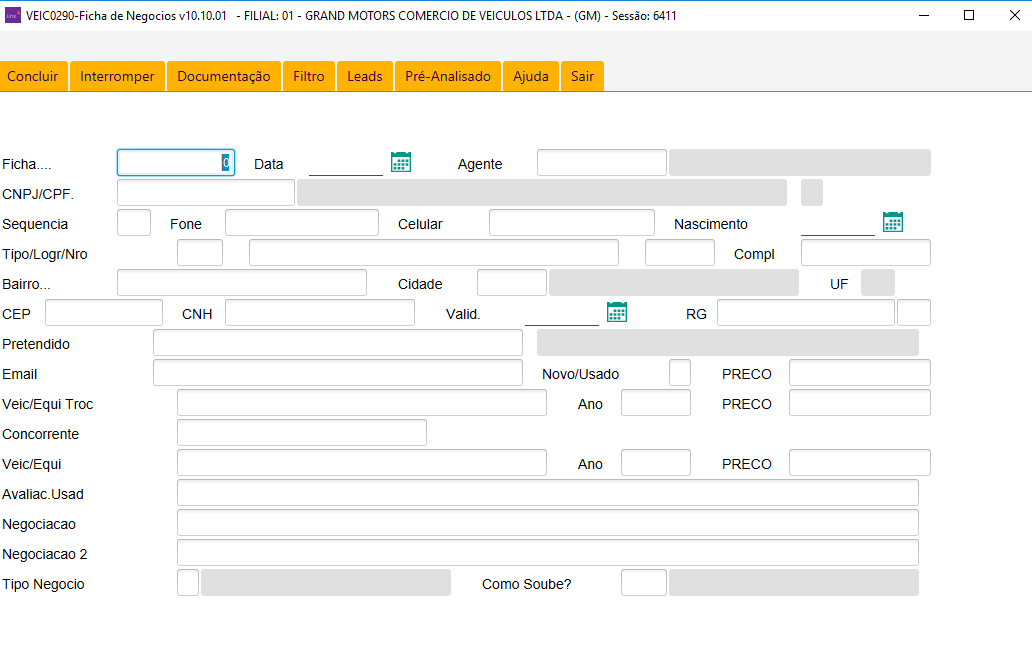Viewport: 1032px width, 653px height.
Task: Open the Data calendar picker icon
Action: (401, 162)
